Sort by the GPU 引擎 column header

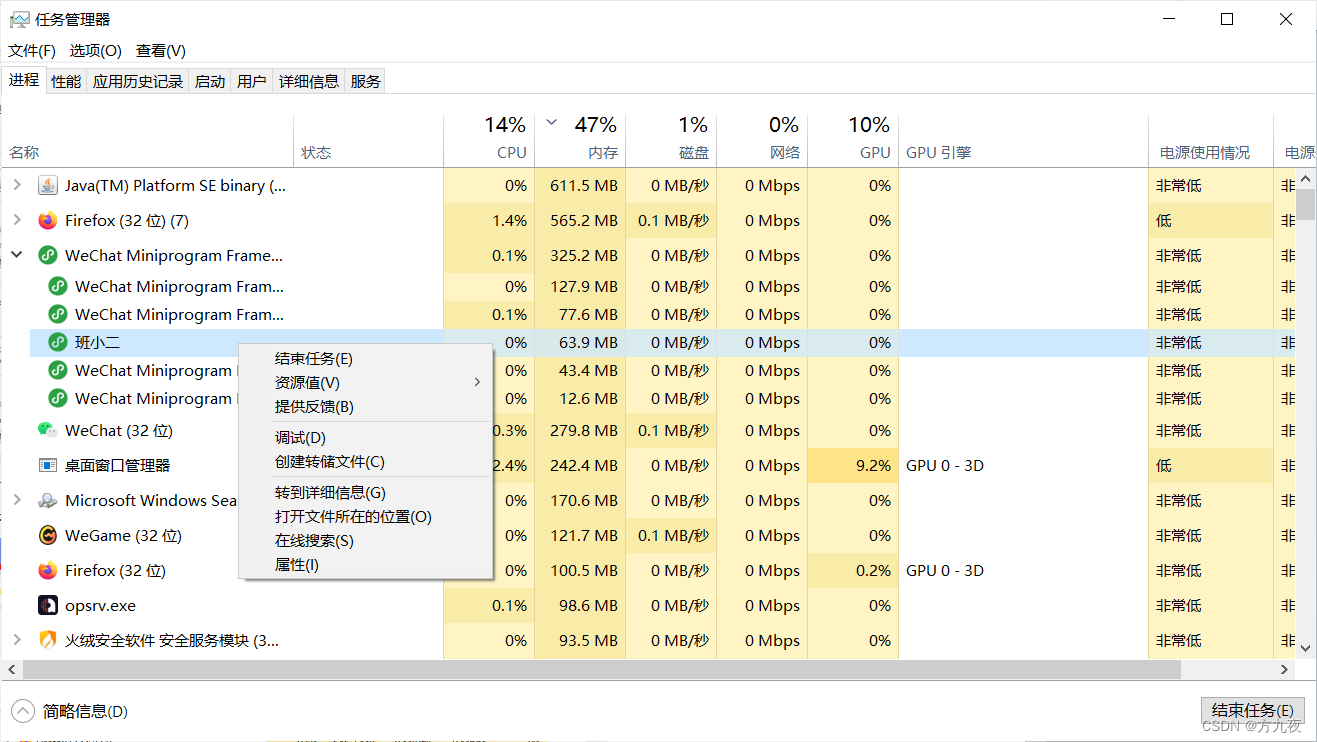coord(1023,140)
